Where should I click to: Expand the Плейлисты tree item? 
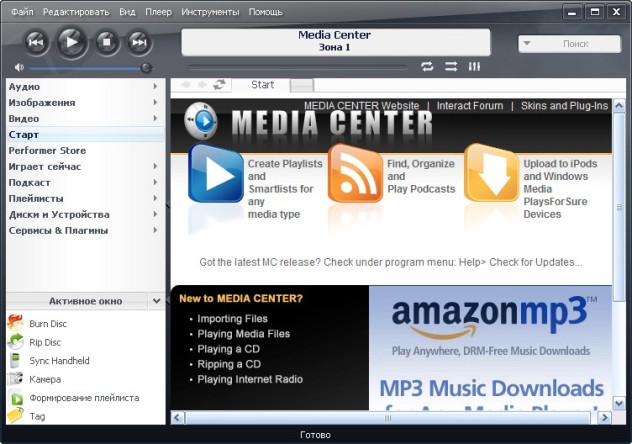[155, 199]
